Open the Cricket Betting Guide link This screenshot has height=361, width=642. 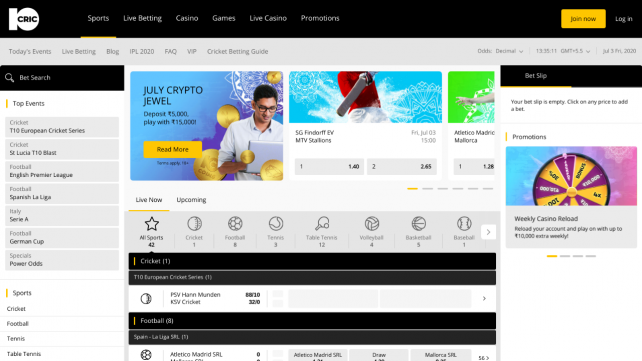[x=237, y=52]
